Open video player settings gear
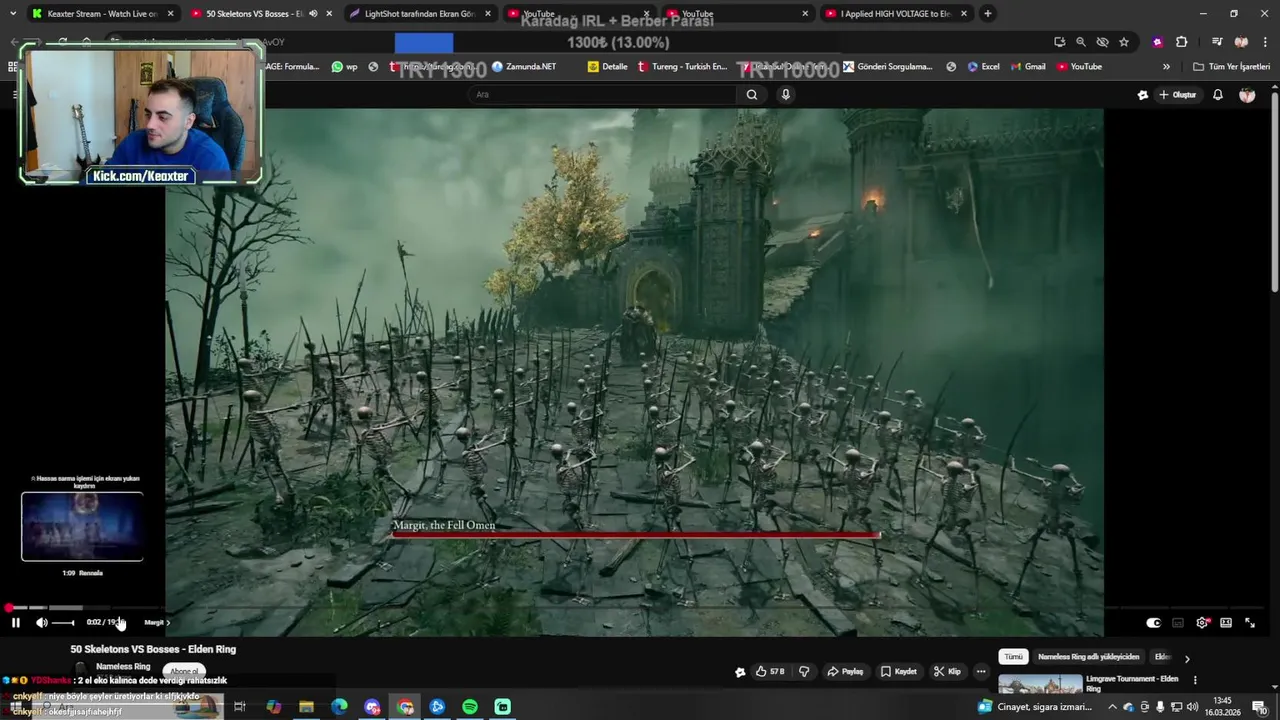Image resolution: width=1280 pixels, height=720 pixels. click(1203, 623)
